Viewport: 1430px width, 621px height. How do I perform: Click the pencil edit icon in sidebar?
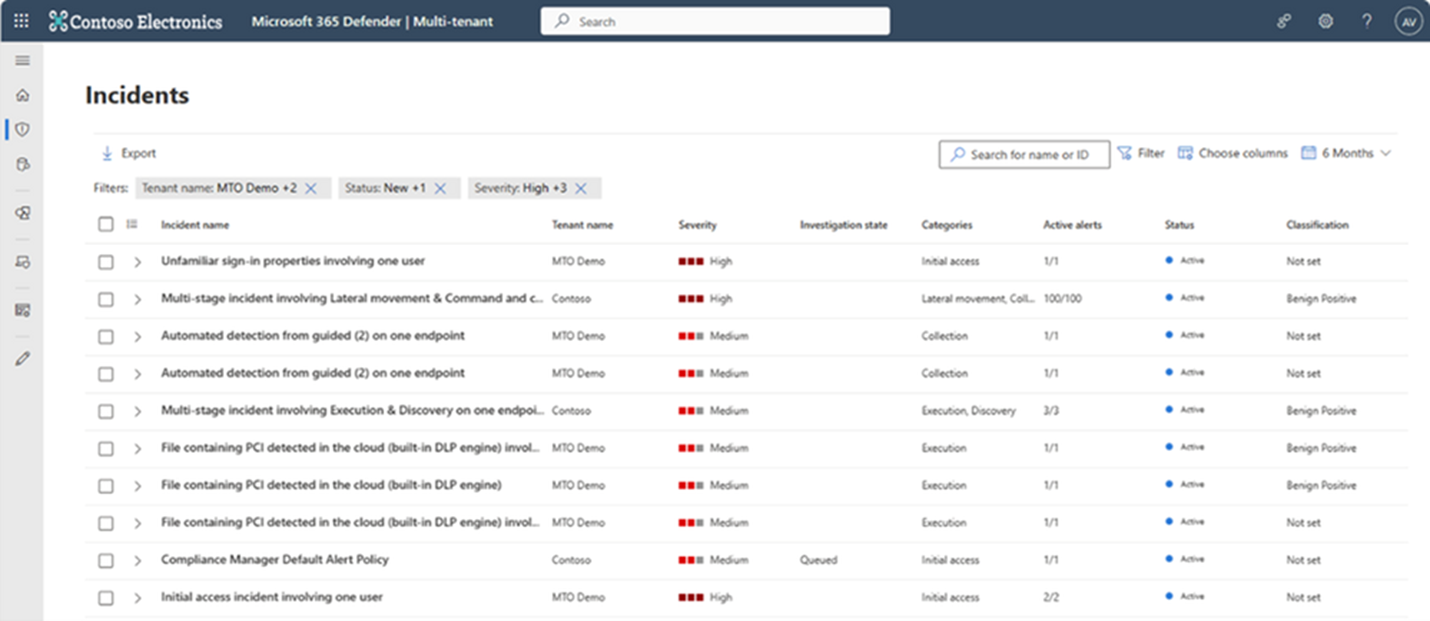tap(22, 358)
